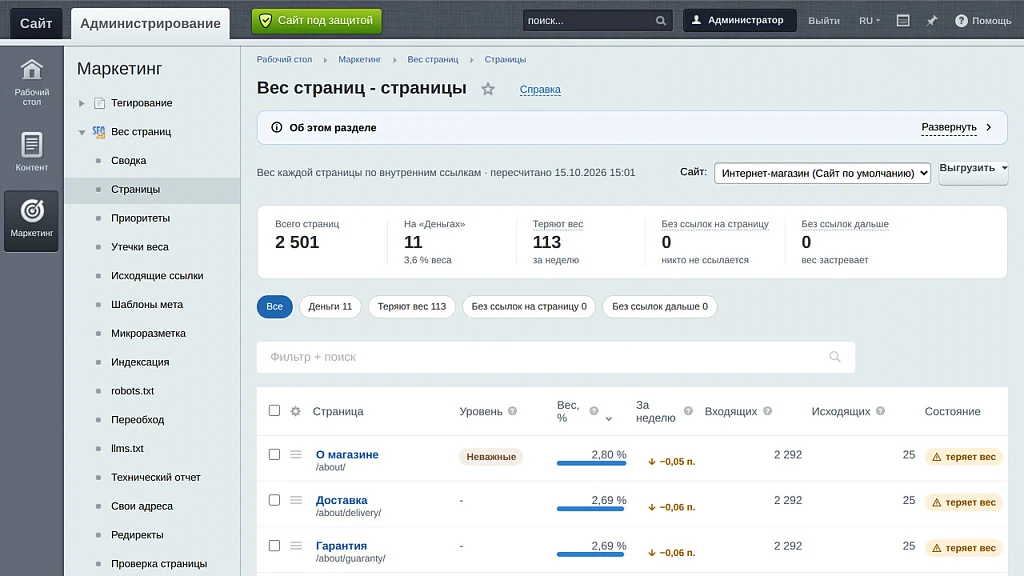Open the window icon next to RU
The width and height of the screenshot is (1024, 576).
point(903,20)
